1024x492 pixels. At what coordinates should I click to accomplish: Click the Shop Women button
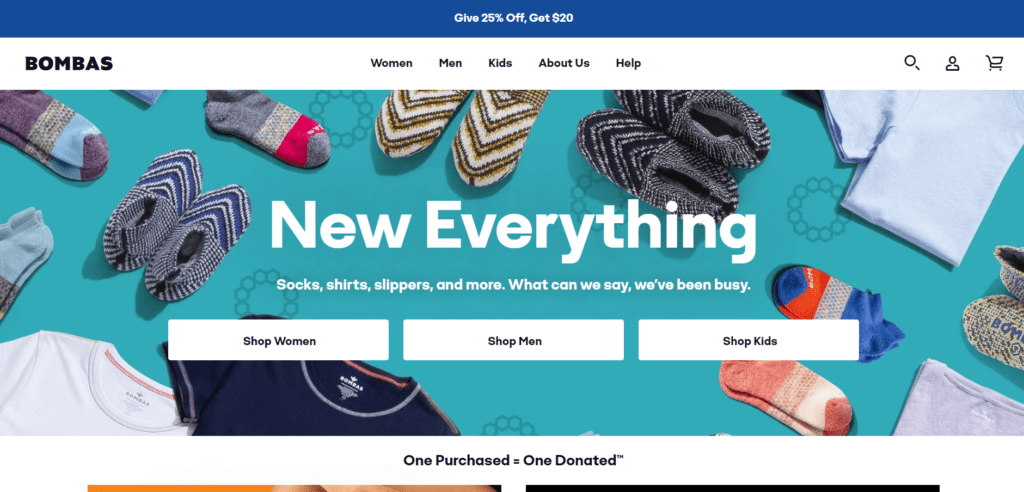coord(278,340)
